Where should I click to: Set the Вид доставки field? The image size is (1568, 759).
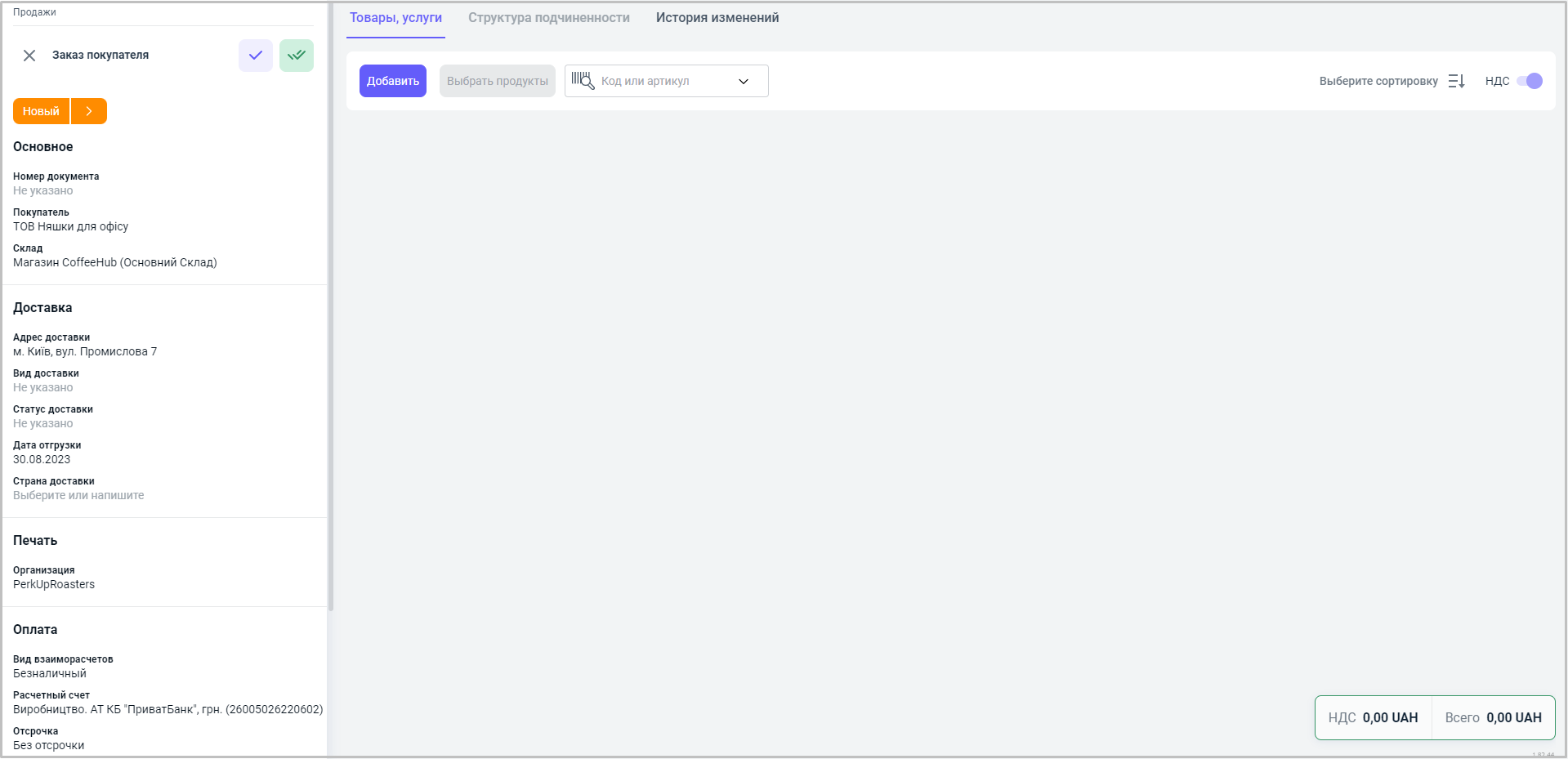click(43, 388)
